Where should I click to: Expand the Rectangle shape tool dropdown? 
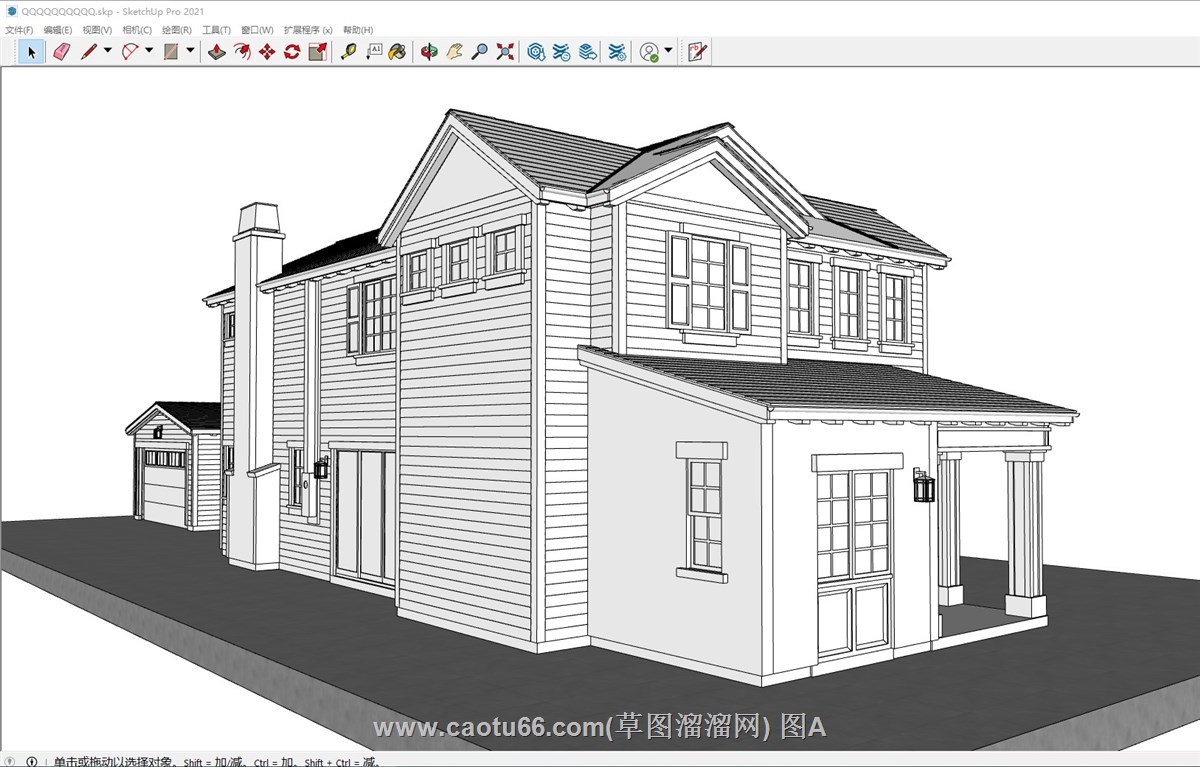pyautogui.click(x=190, y=52)
